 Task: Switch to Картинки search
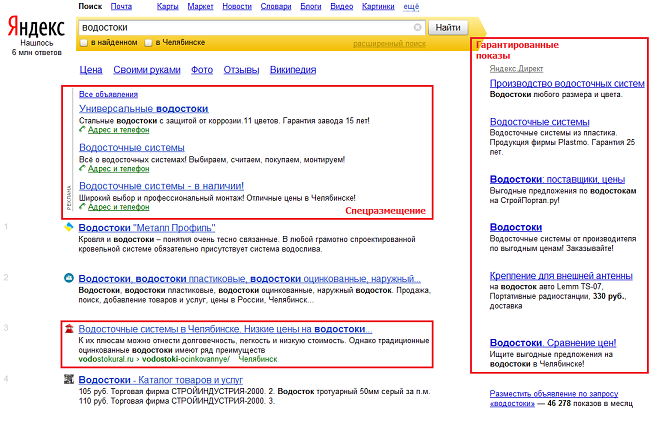[x=378, y=7]
